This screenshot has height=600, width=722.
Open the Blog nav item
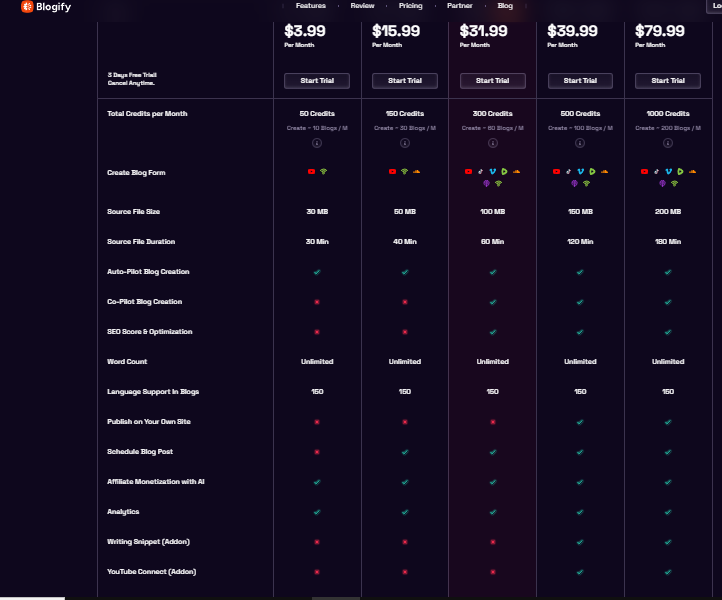pyautogui.click(x=505, y=6)
